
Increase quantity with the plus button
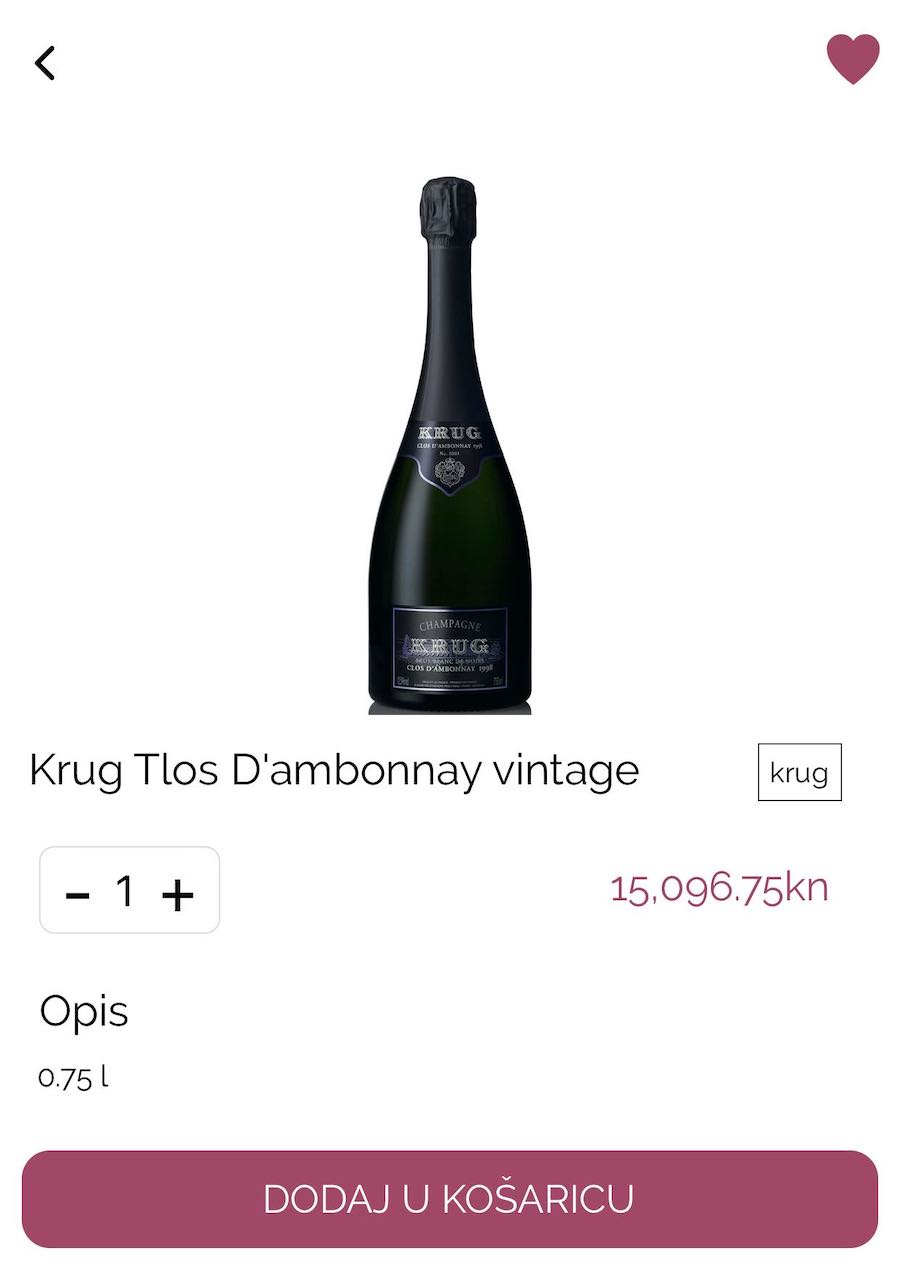click(x=177, y=893)
